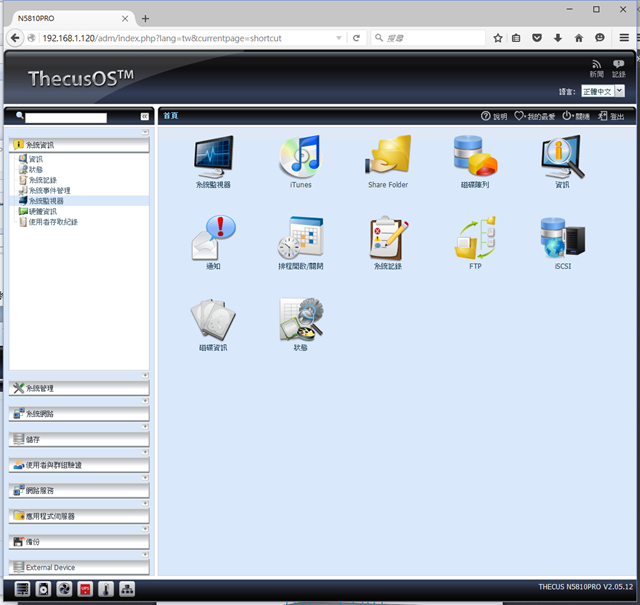The image size is (640, 605).
Task: Select the N5810PRO browser tab
Action: 69,18
